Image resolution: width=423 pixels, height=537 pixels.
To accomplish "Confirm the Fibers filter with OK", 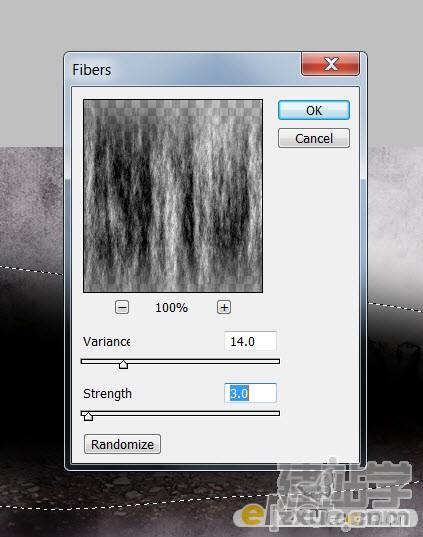I will click(x=314, y=110).
